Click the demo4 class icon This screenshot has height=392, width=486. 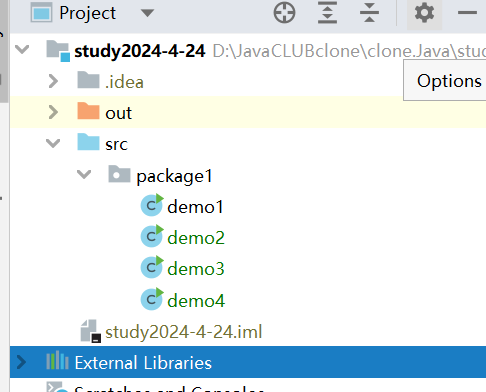pyautogui.click(x=152, y=299)
